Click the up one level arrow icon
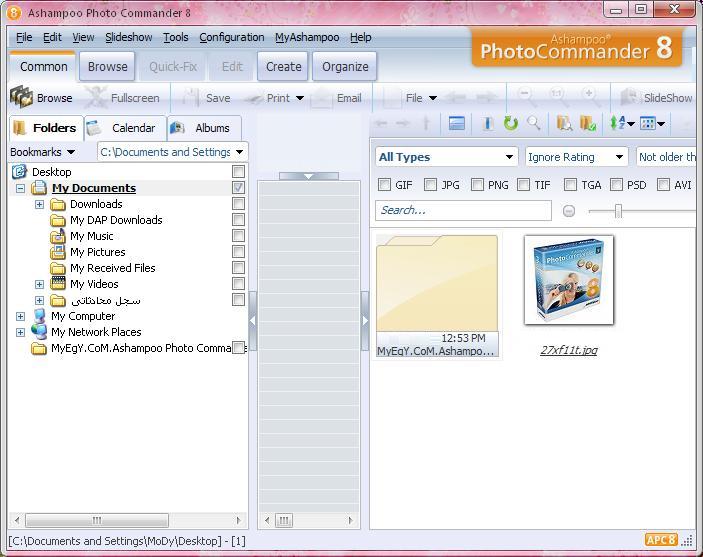Viewport: 703px width, 557px height. point(426,123)
